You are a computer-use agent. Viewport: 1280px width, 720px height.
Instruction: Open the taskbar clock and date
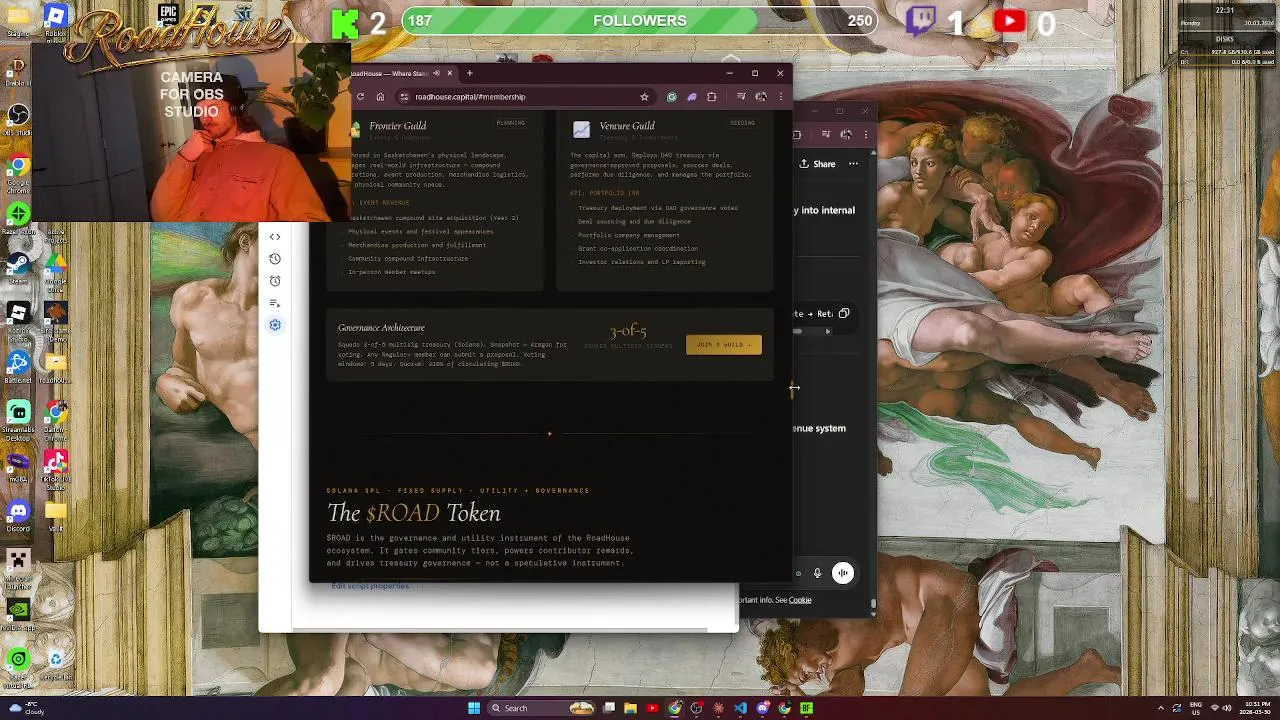pos(1254,708)
